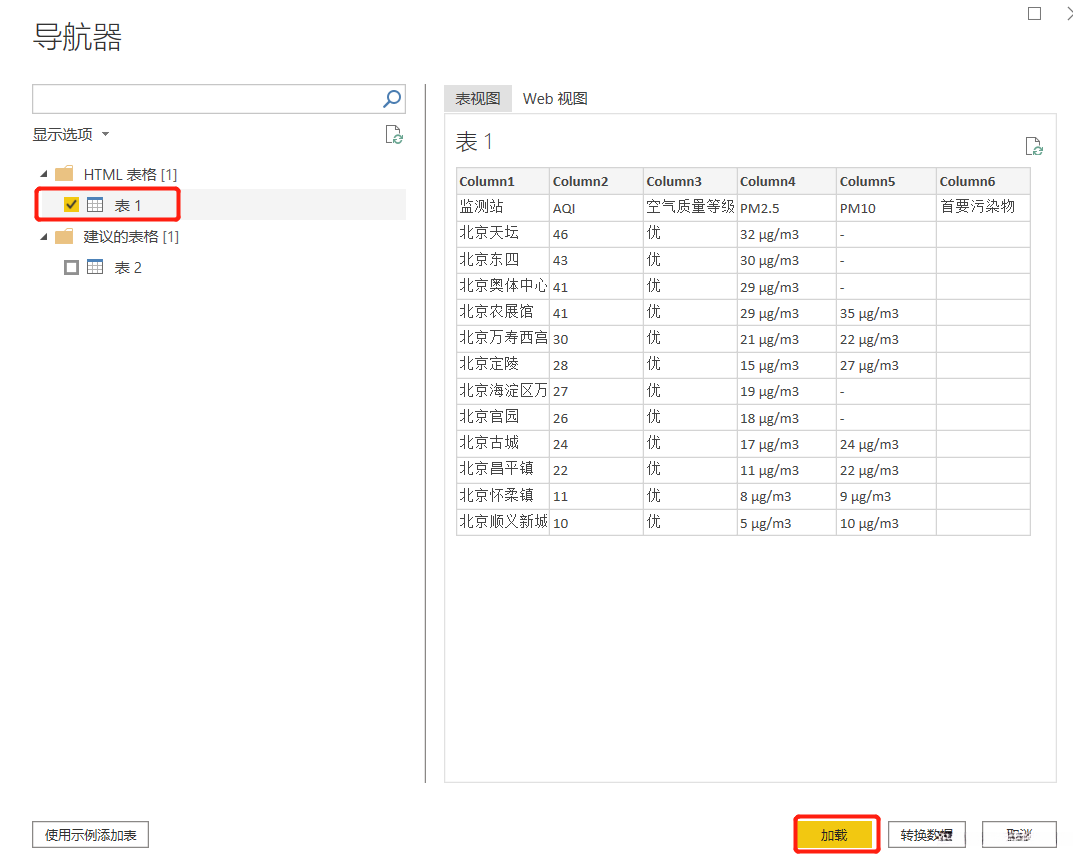Click the 取消 button
The image size is (1073, 855).
[x=1019, y=835]
